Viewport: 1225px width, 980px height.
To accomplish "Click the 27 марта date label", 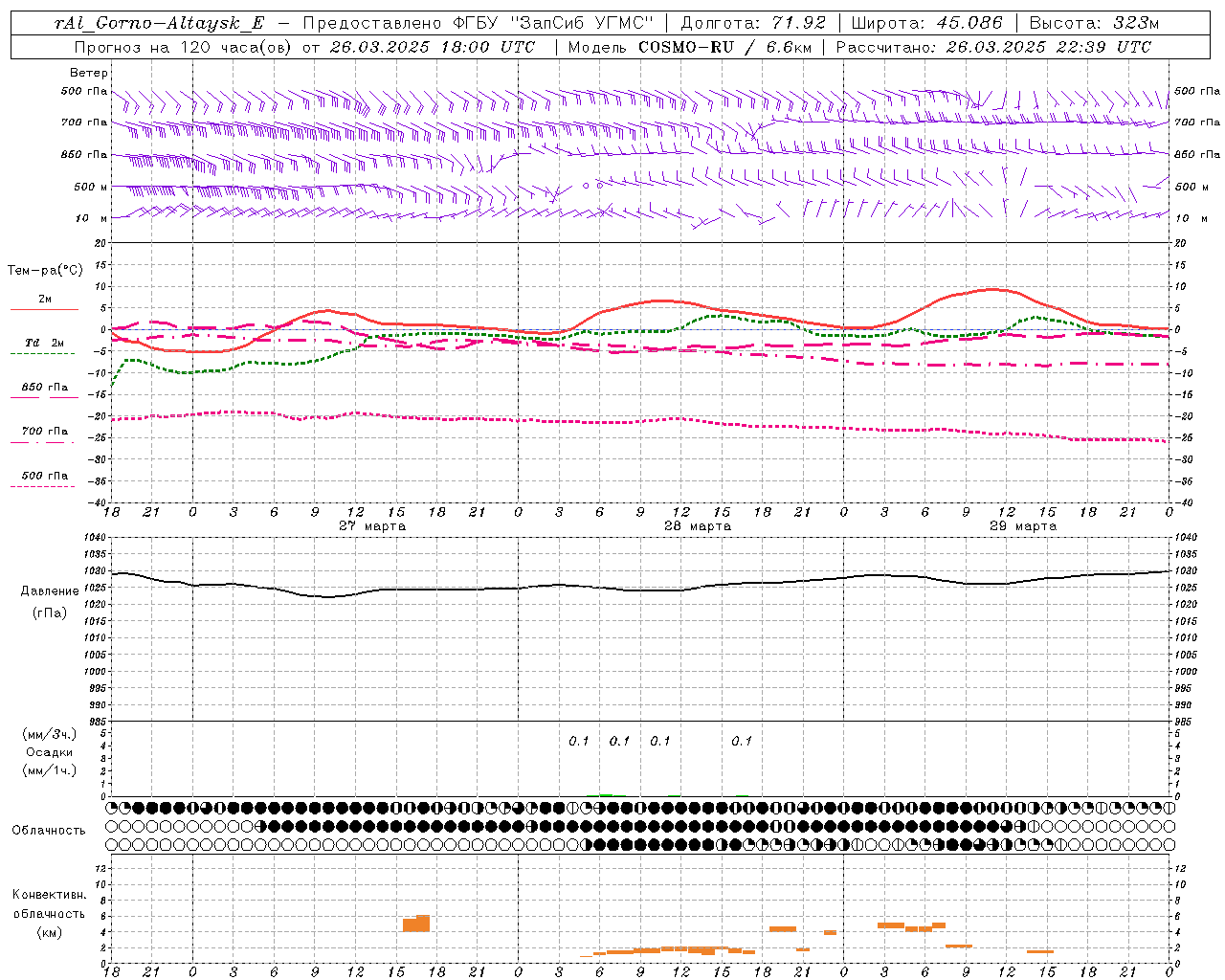I will coord(372,526).
